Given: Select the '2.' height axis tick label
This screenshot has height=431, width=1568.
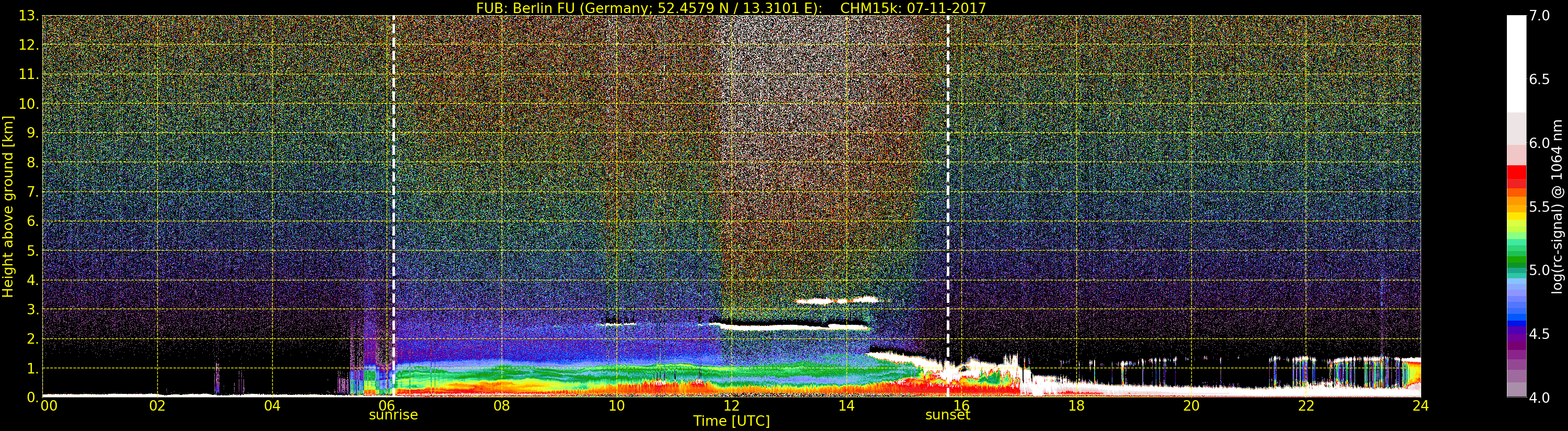Looking at the screenshot, I should pyautogui.click(x=33, y=339).
